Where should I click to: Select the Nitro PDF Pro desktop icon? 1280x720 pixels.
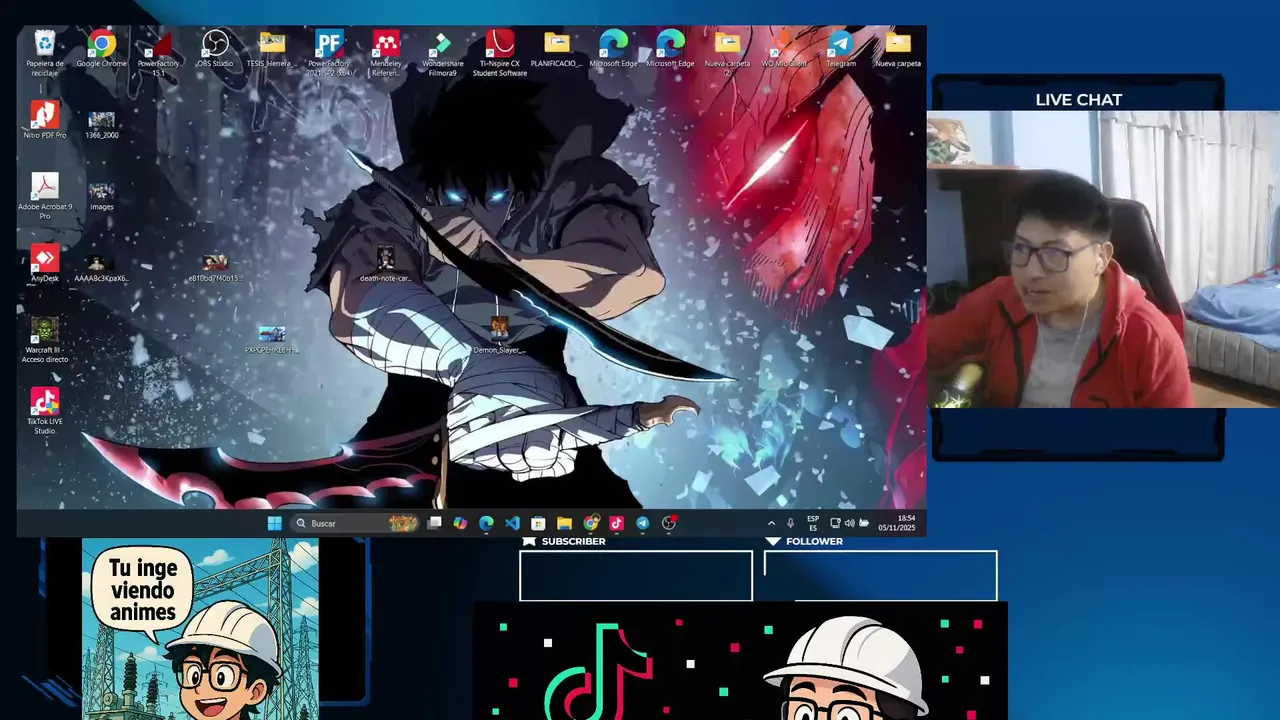click(45, 120)
